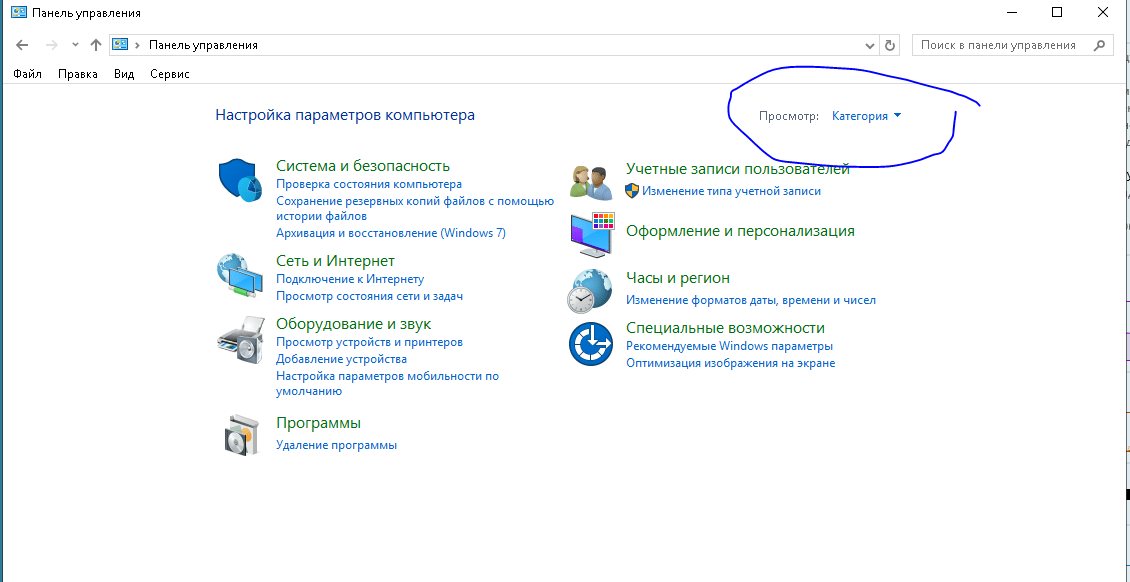Screen dimensions: 1130x582
Task: Open the Сервис menu
Action: click(x=170, y=73)
